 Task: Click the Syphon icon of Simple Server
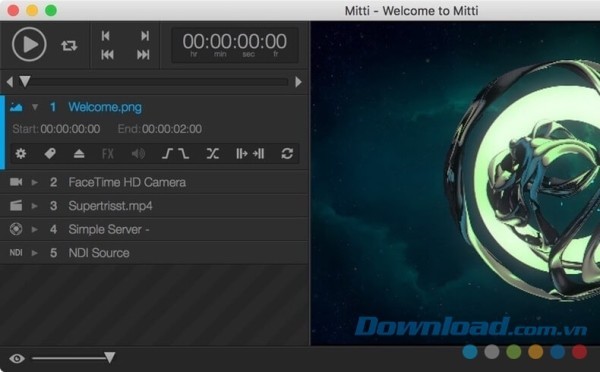click(16, 229)
